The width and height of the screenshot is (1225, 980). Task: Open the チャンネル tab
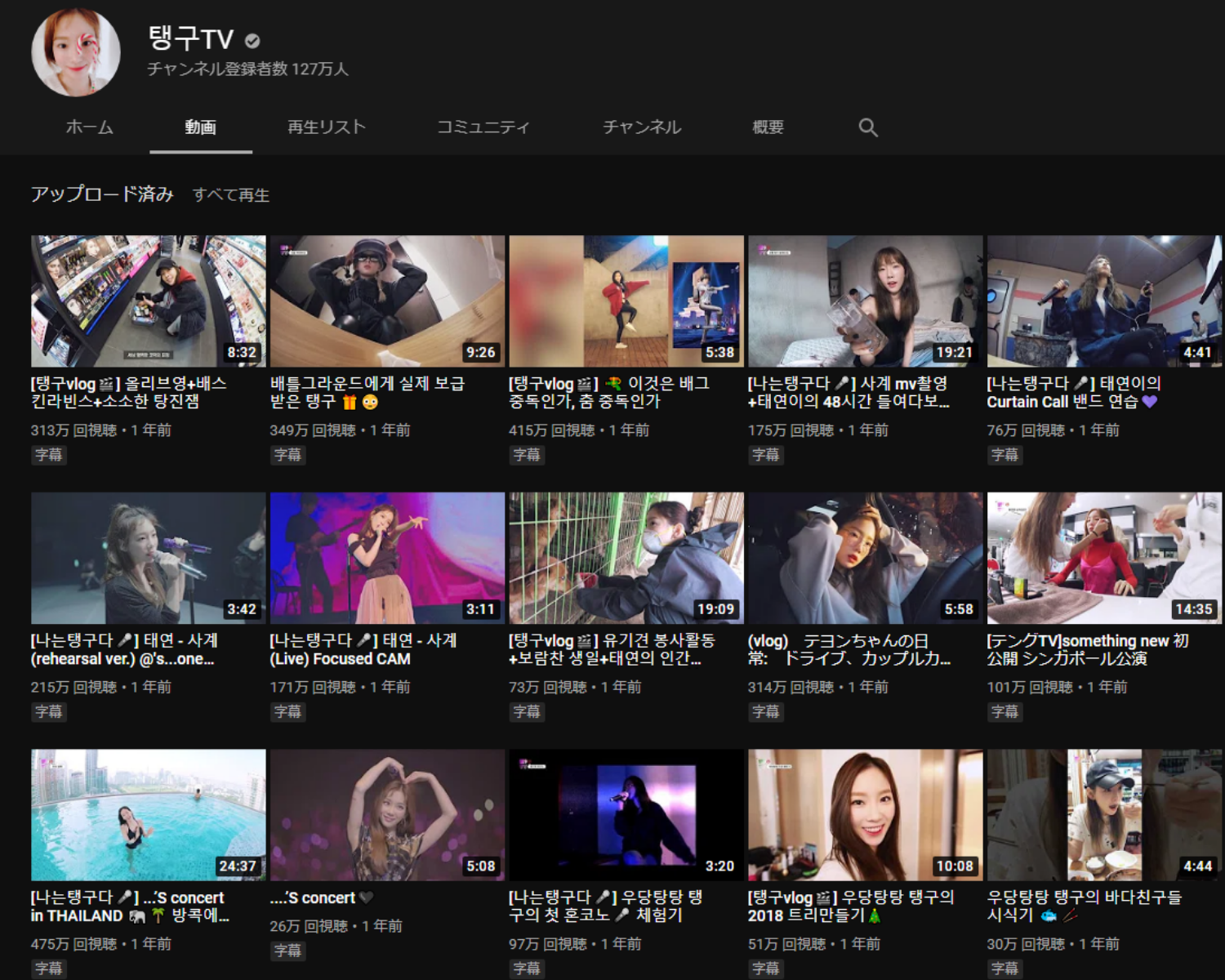(642, 127)
